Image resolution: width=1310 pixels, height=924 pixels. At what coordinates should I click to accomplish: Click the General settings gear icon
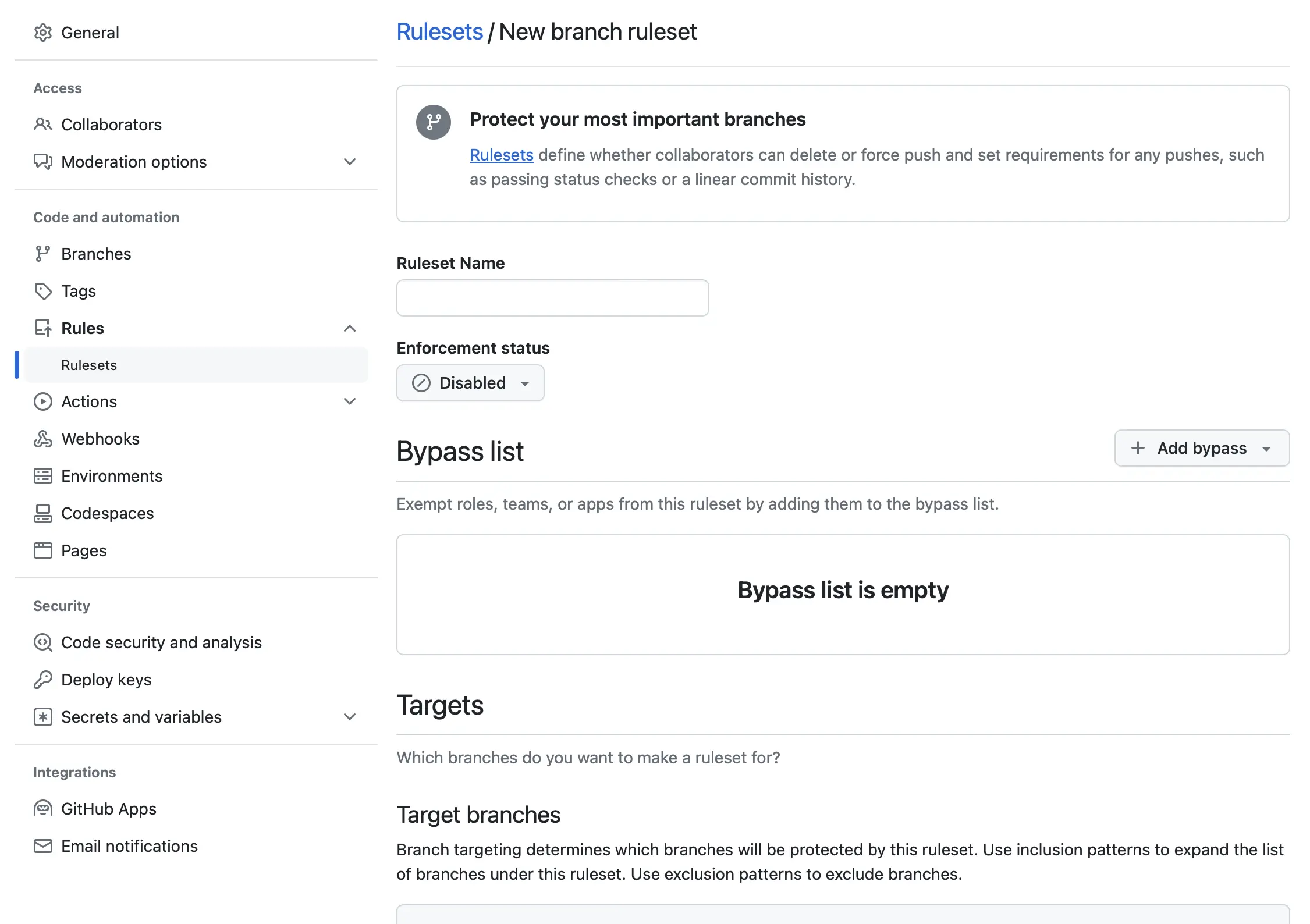43,33
